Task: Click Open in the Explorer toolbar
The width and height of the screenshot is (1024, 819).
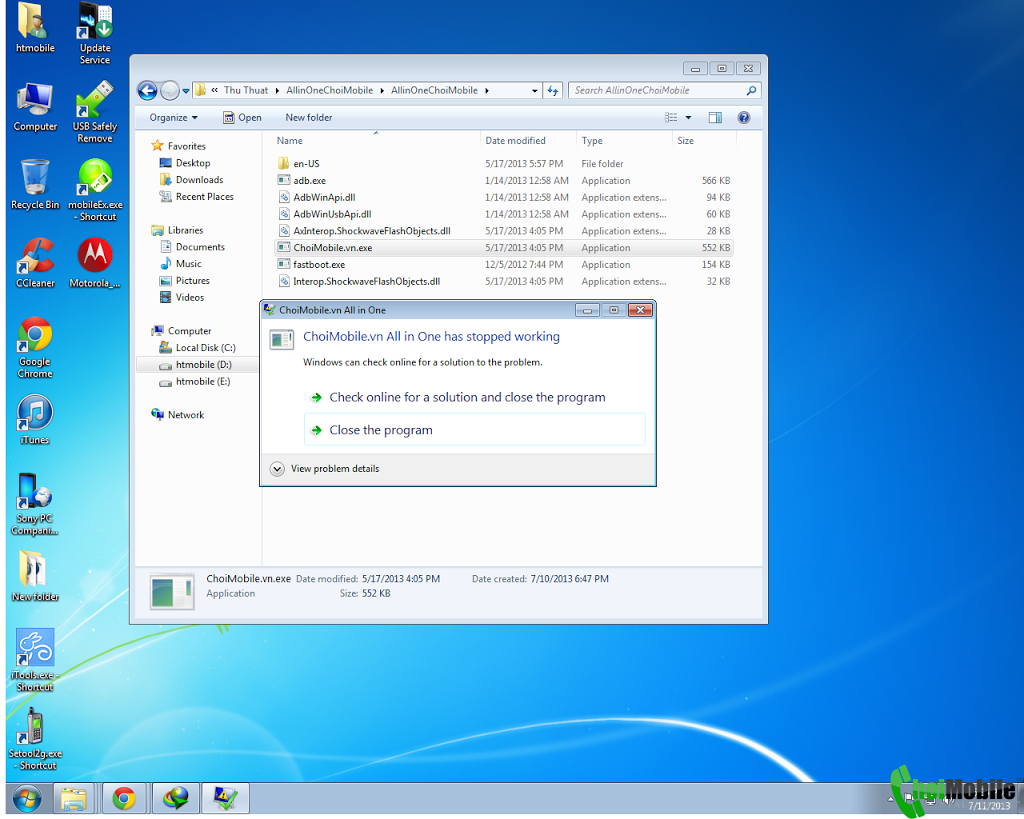Action: pos(242,118)
